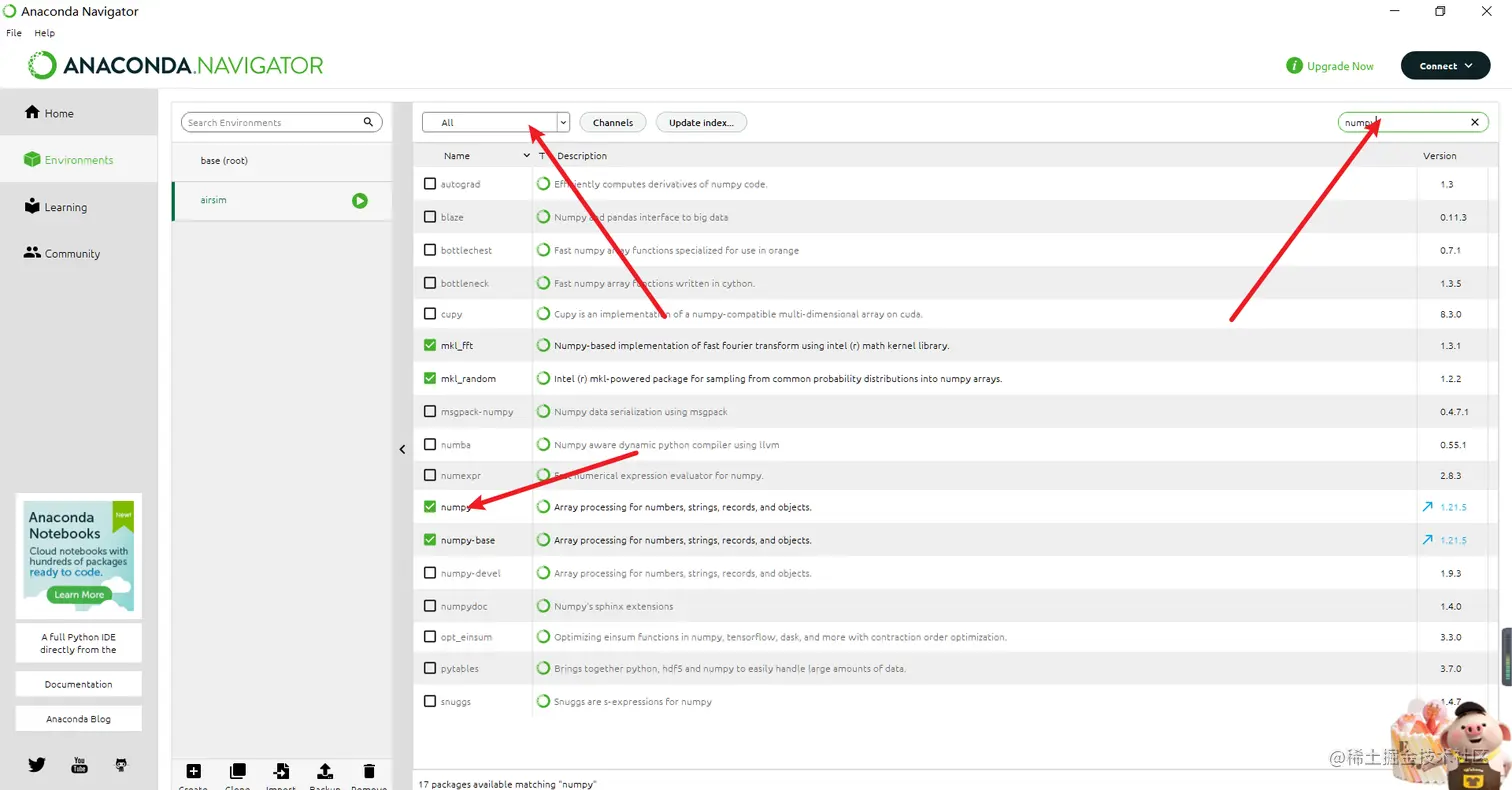Check the opt_einsum package checkbox
The height and width of the screenshot is (790, 1512).
[x=430, y=637]
